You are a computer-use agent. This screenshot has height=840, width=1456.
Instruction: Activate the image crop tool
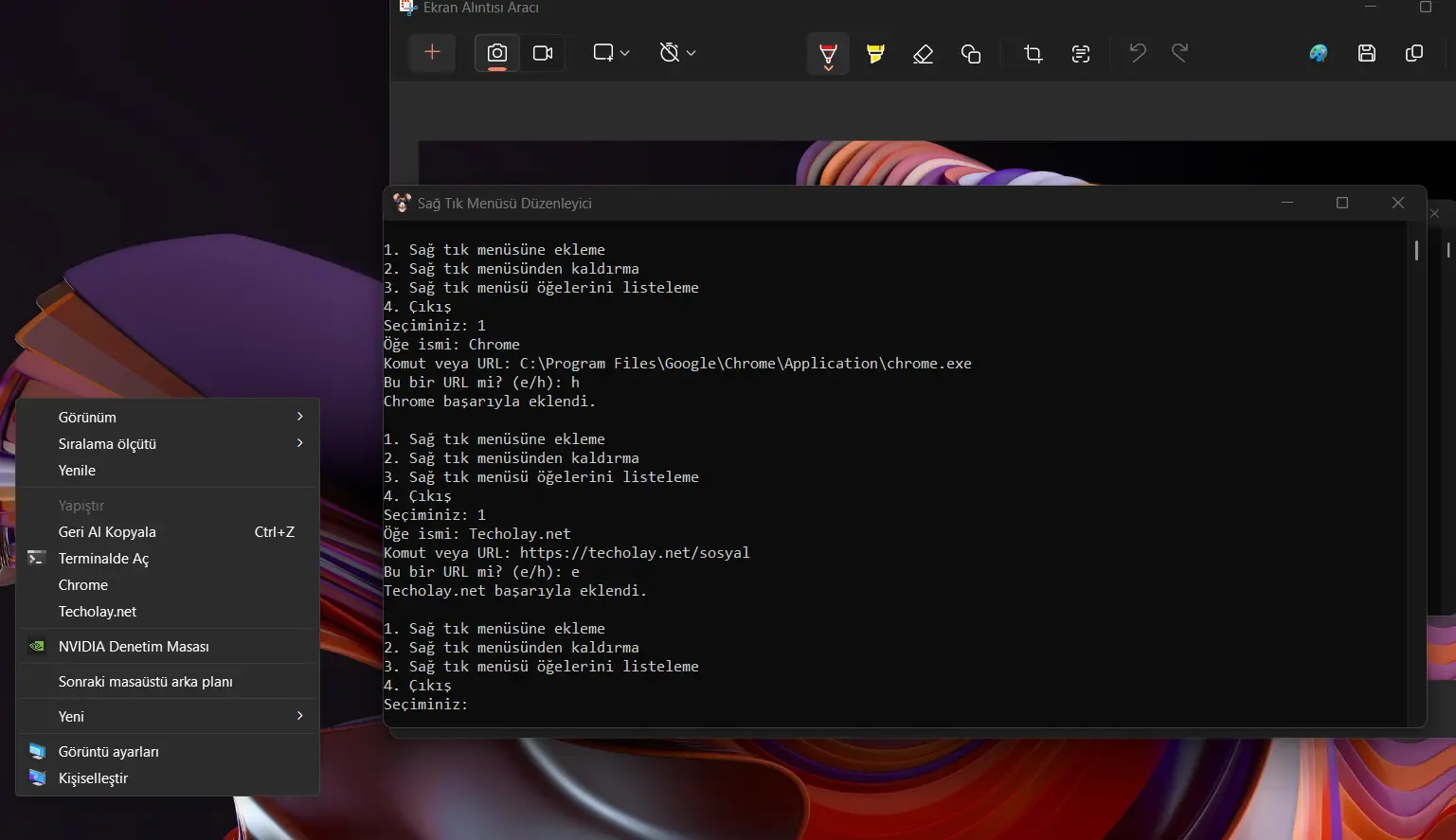tap(1034, 54)
